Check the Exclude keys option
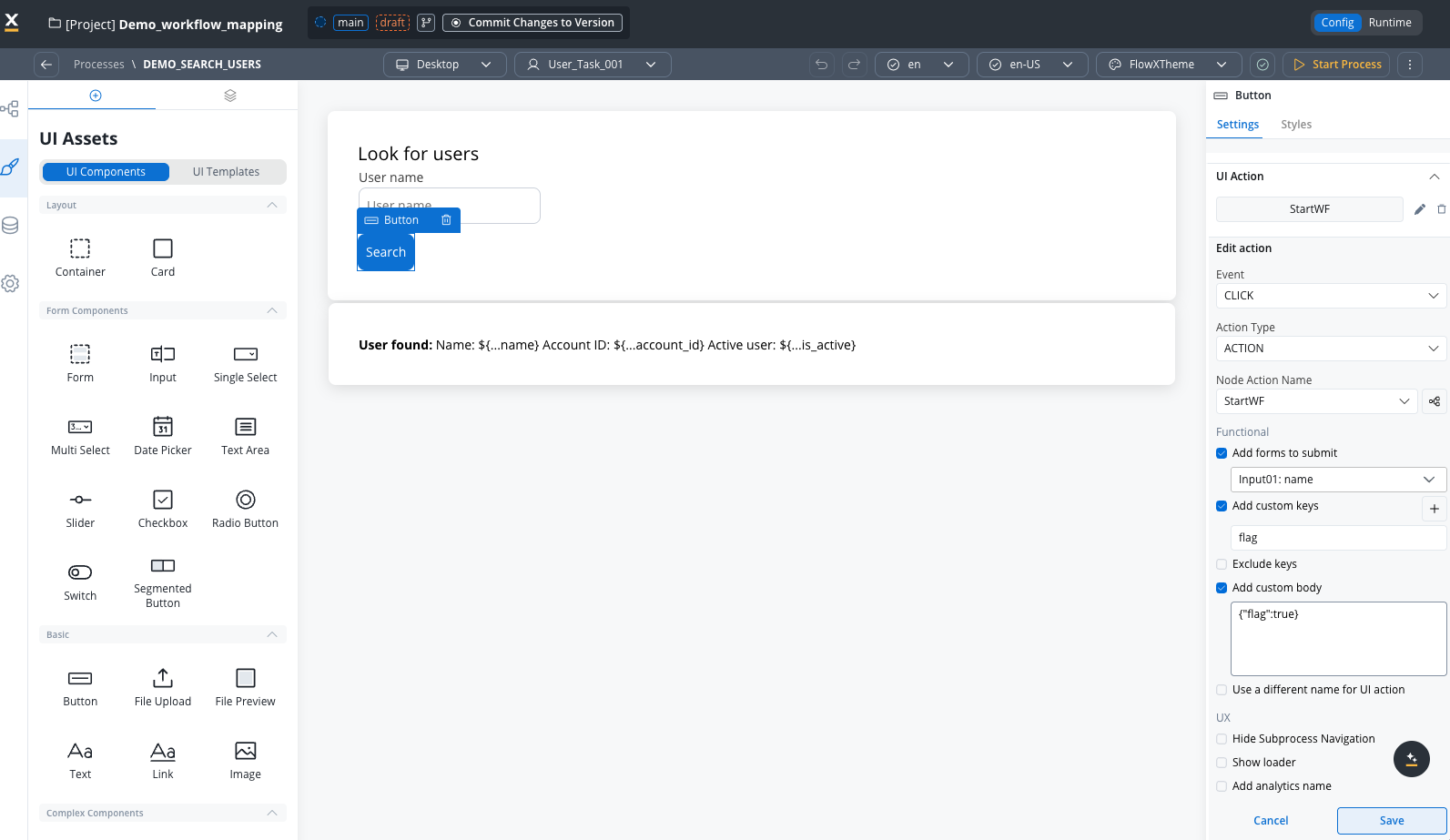The width and height of the screenshot is (1450, 840). click(1222, 564)
